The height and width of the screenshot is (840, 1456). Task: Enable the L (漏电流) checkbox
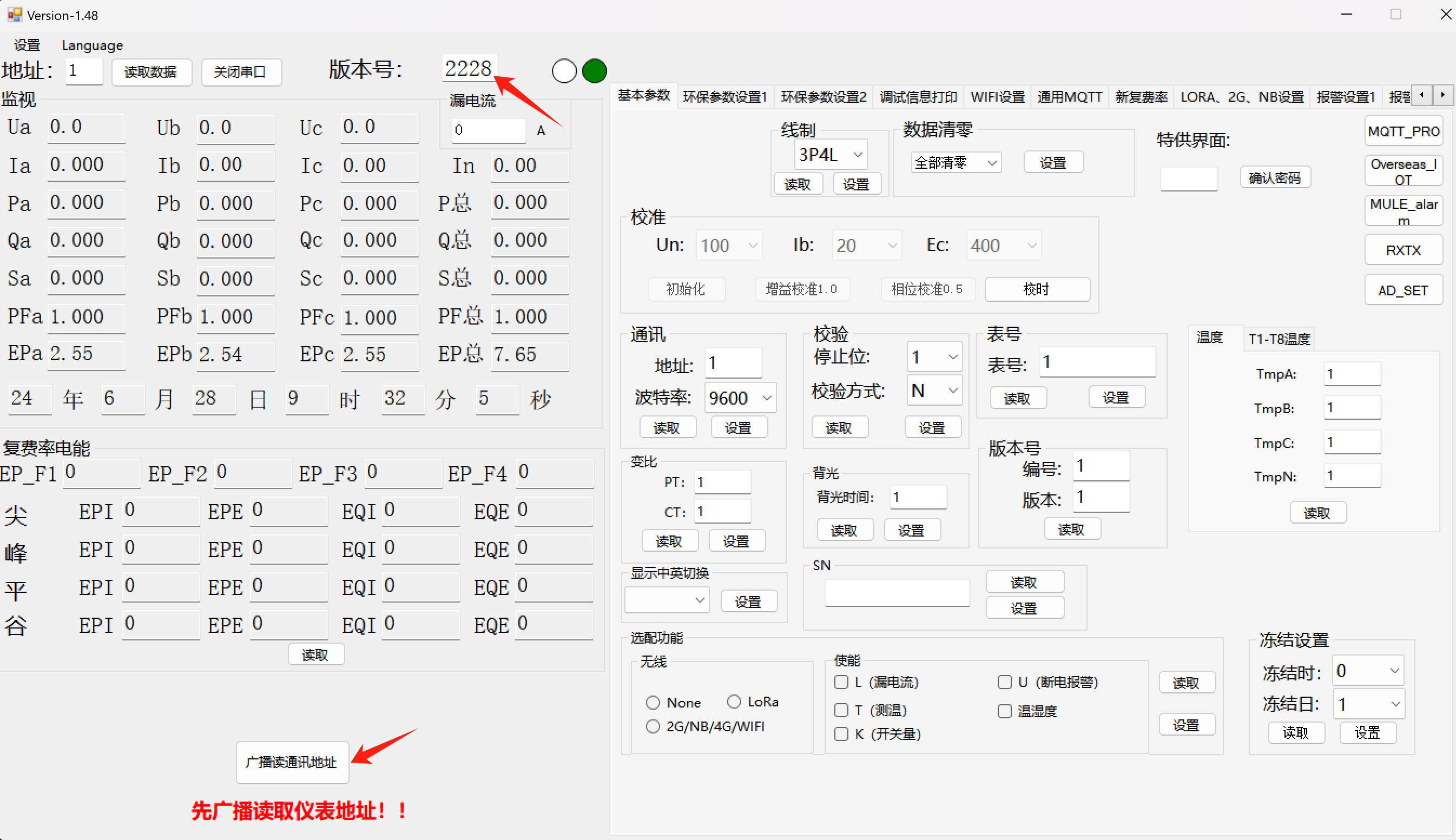[x=841, y=682]
